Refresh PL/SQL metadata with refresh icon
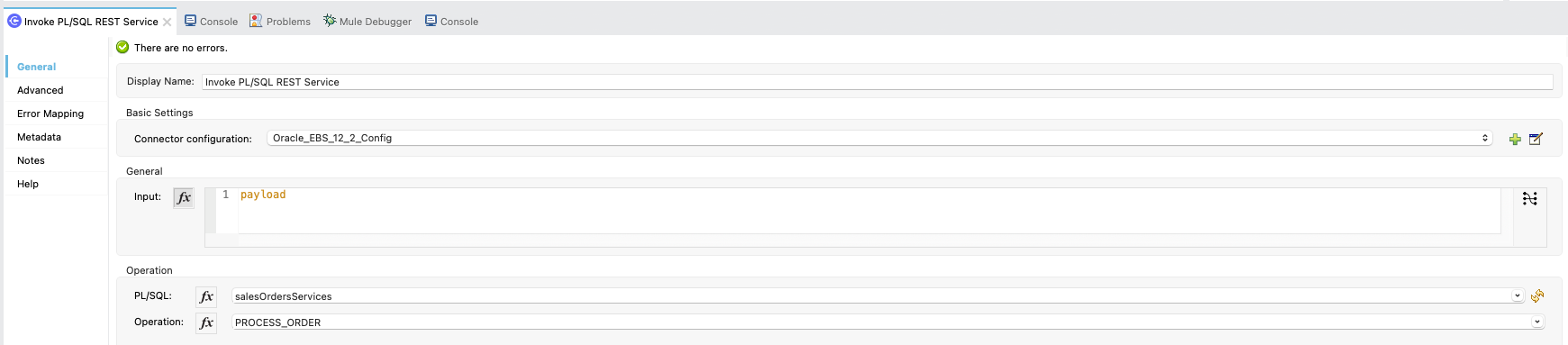The height and width of the screenshot is (345, 1568). (x=1537, y=295)
